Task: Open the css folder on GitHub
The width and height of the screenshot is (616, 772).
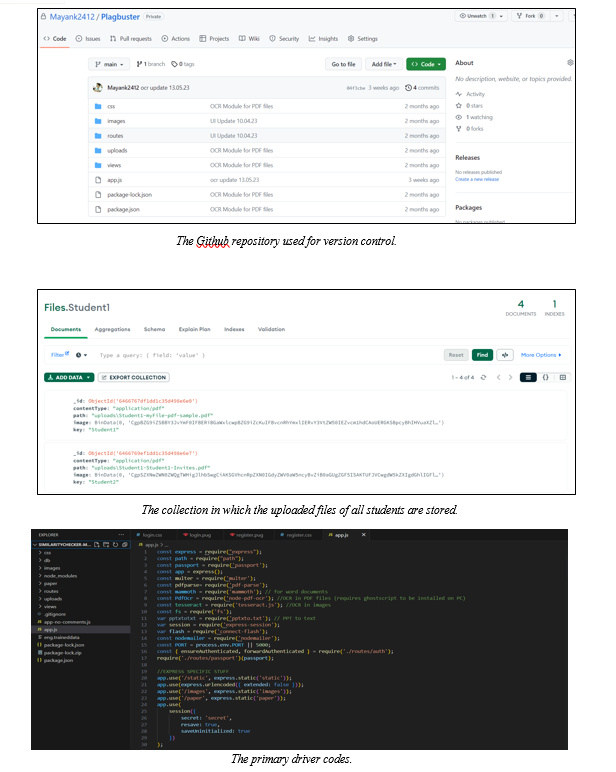Action: 111,106
